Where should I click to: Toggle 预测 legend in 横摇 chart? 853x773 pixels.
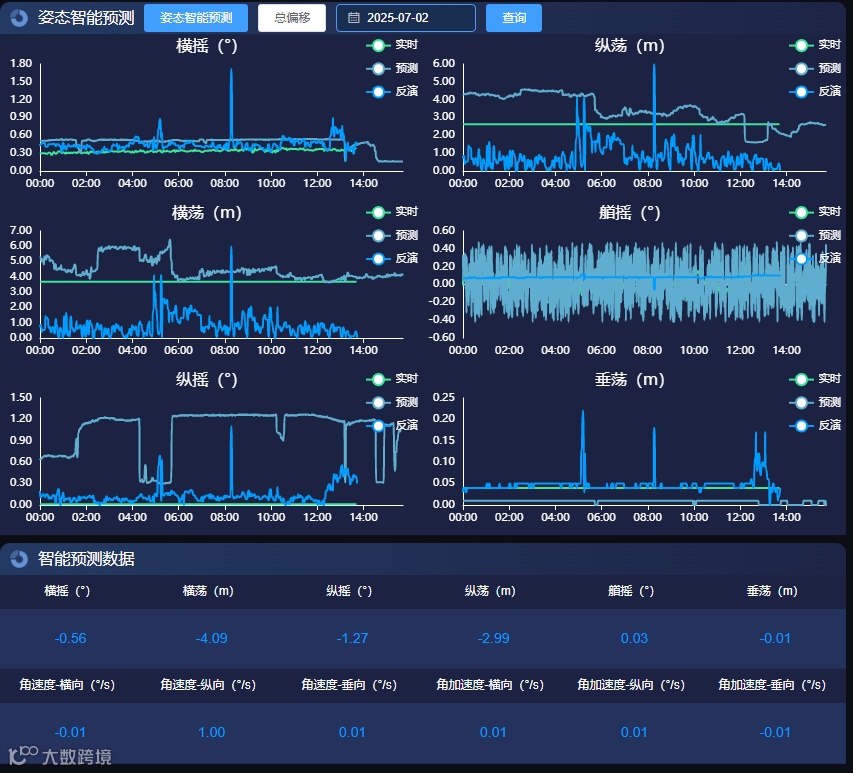392,69
